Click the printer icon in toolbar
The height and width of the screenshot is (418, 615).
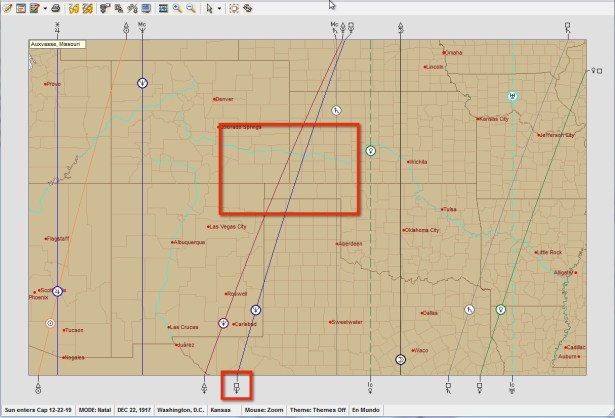point(56,8)
